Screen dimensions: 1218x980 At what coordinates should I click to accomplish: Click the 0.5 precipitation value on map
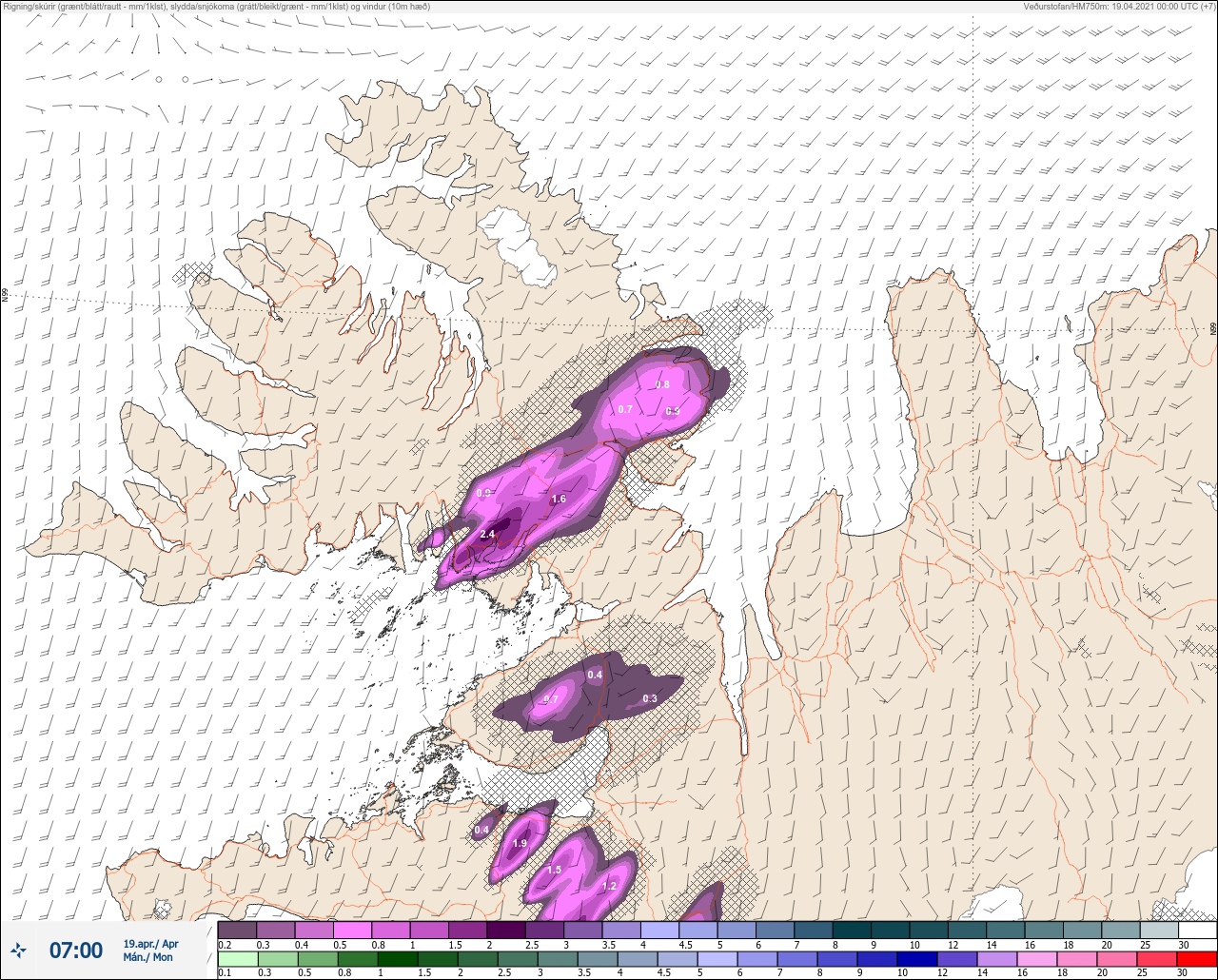[672, 411]
